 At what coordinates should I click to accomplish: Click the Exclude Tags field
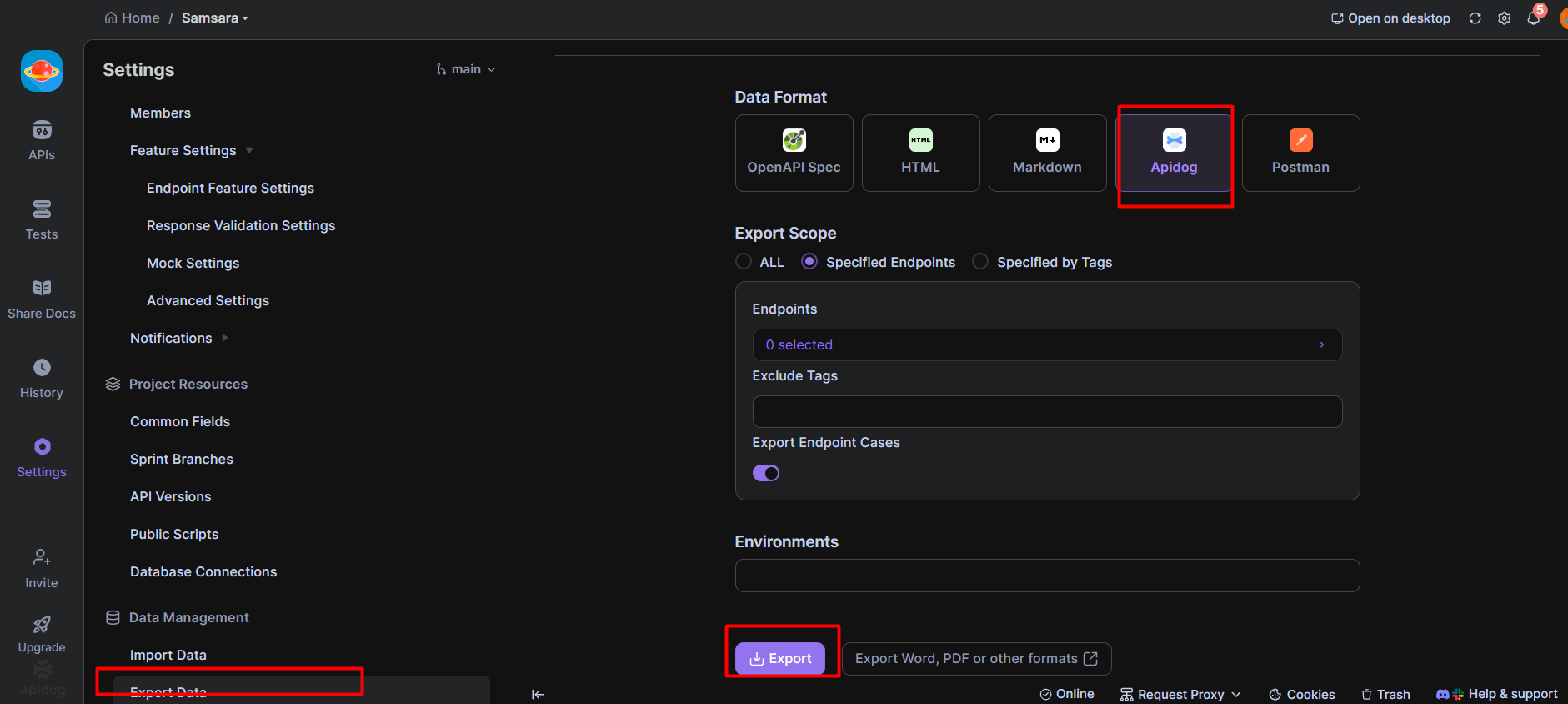point(1047,411)
